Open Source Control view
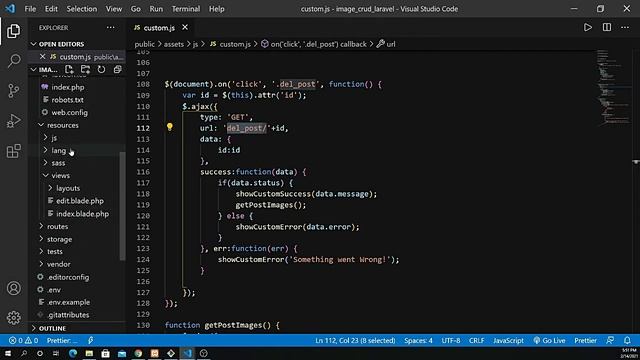640x360 pixels. click(13, 91)
